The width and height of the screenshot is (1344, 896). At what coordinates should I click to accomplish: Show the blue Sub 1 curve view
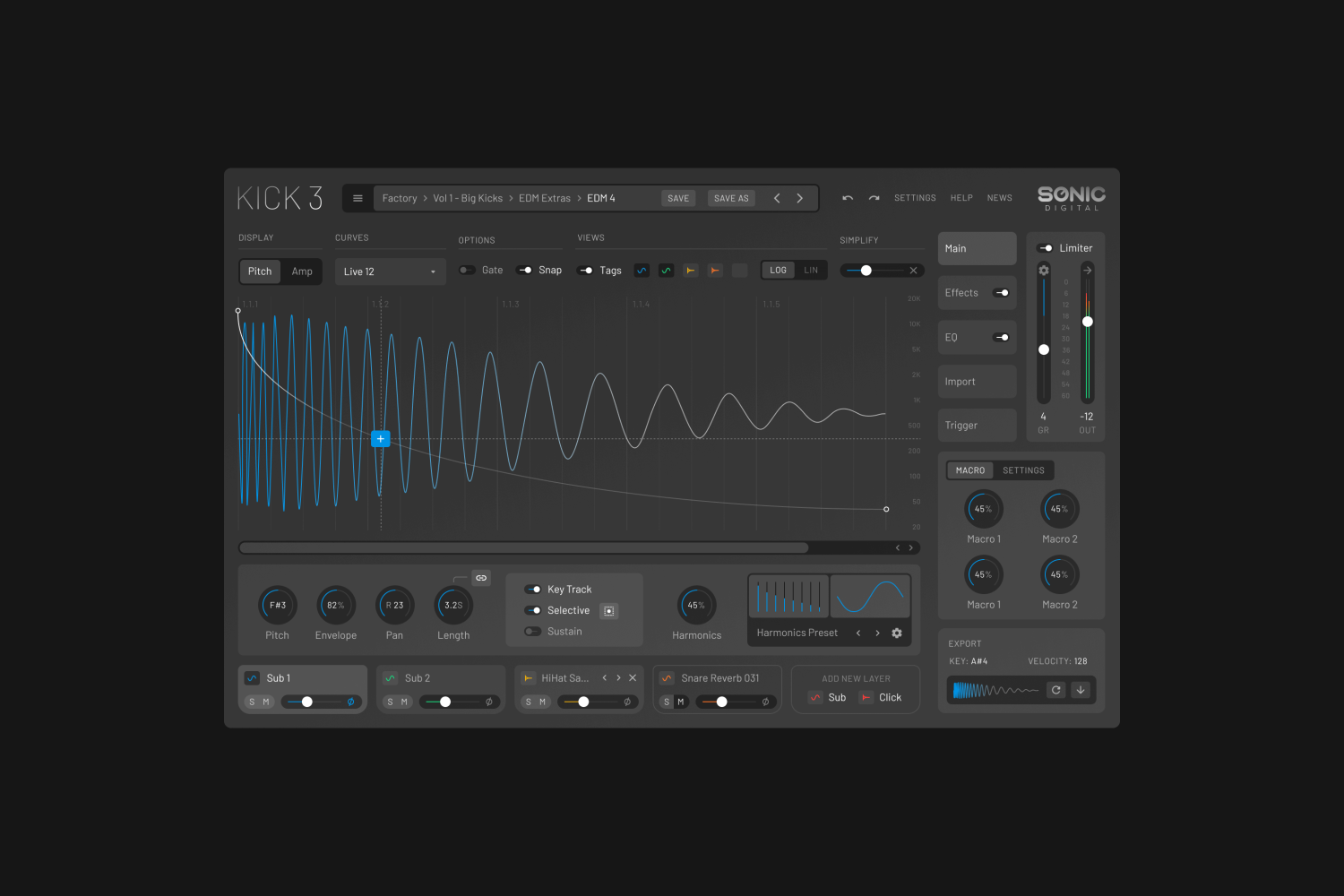[642, 271]
